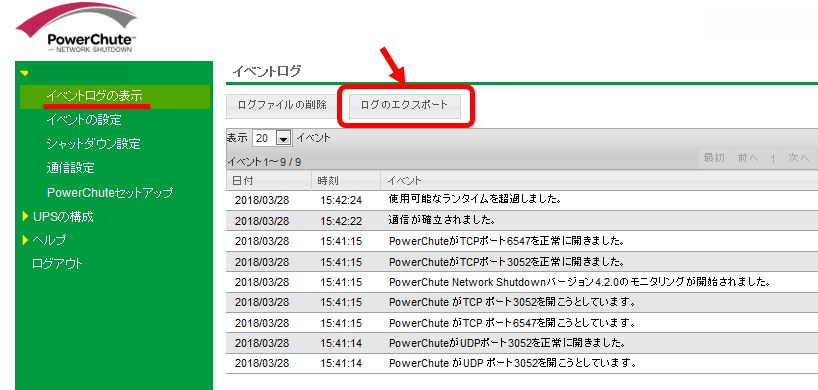Click page number 1 in pagination
The image size is (818, 390).
point(773,159)
